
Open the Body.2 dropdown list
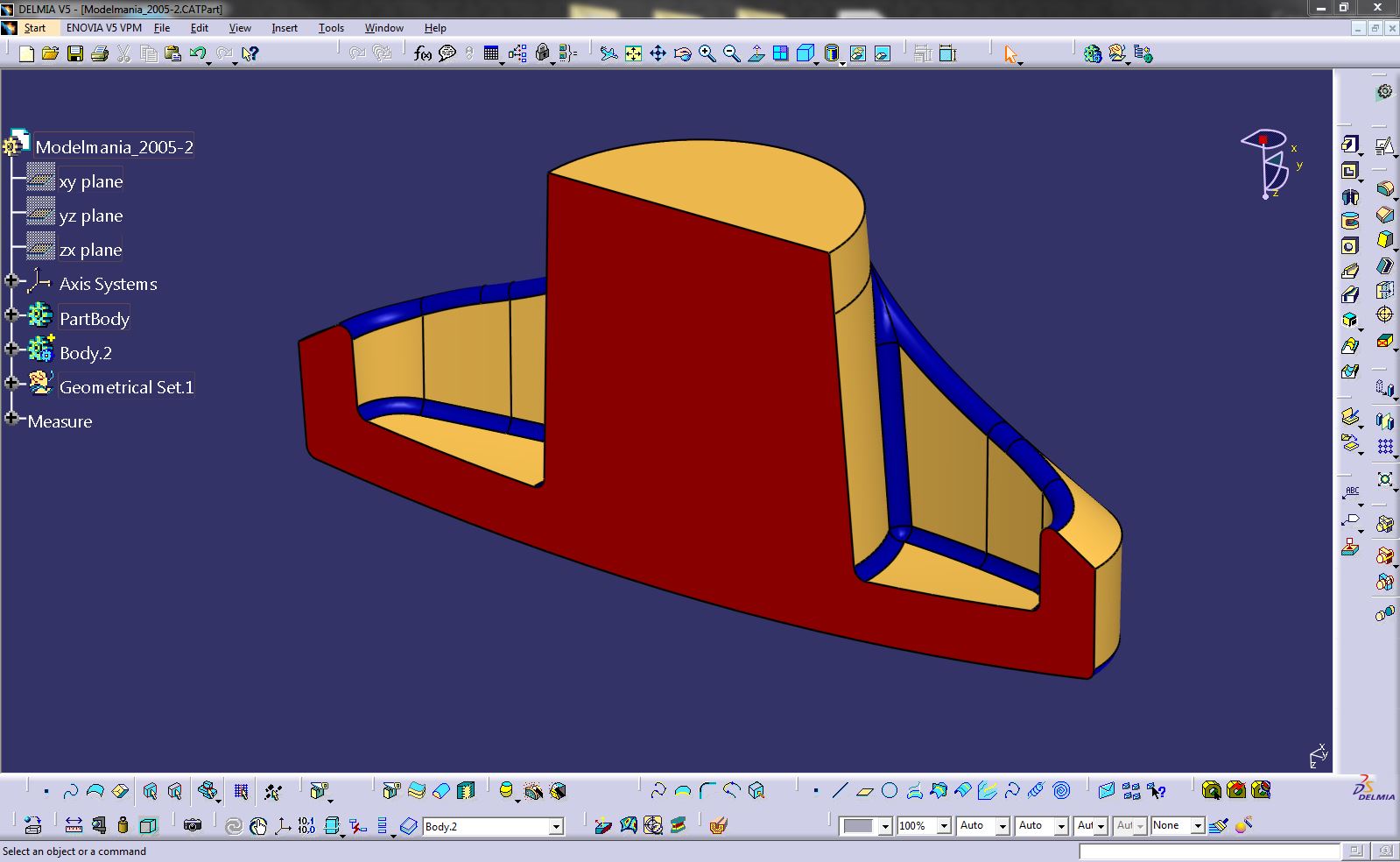556,826
